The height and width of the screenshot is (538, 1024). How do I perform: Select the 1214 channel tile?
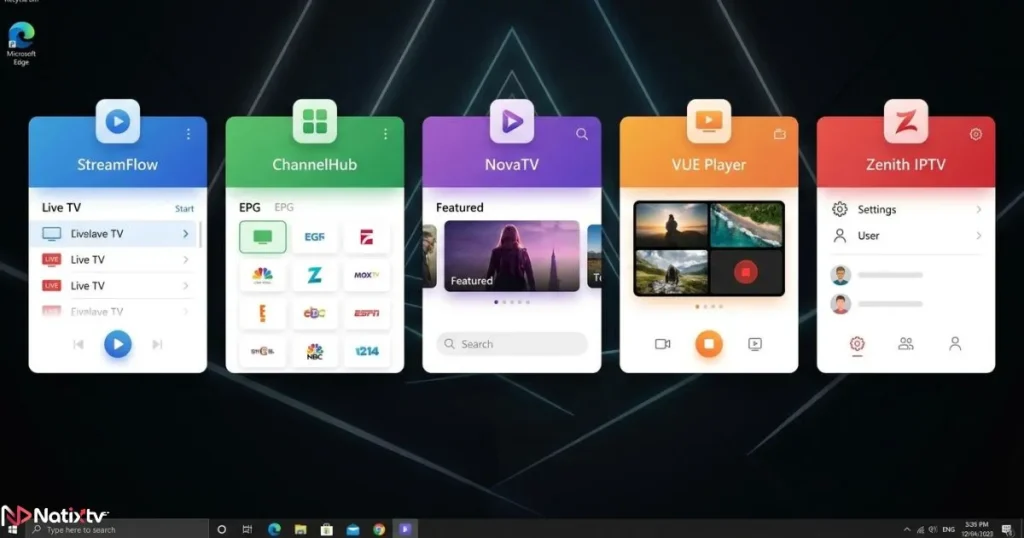[366, 351]
